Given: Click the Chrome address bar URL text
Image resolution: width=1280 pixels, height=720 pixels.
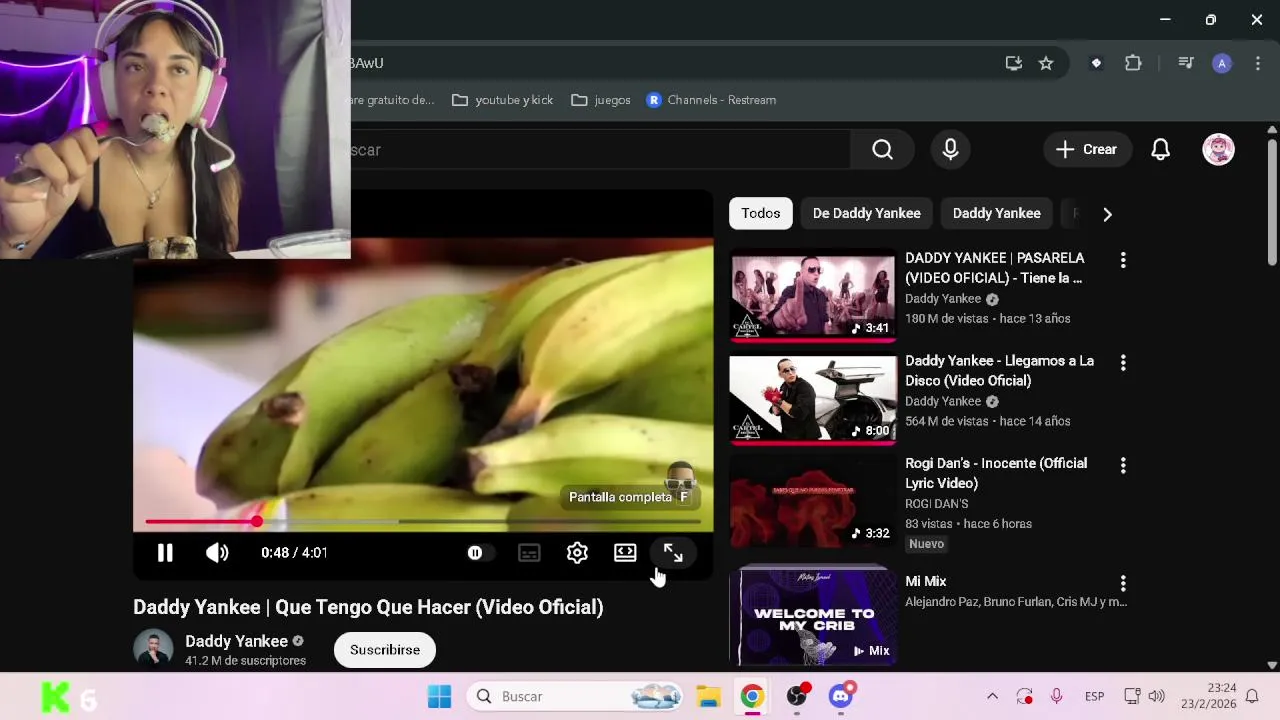Looking at the screenshot, I should pyautogui.click(x=366, y=63).
